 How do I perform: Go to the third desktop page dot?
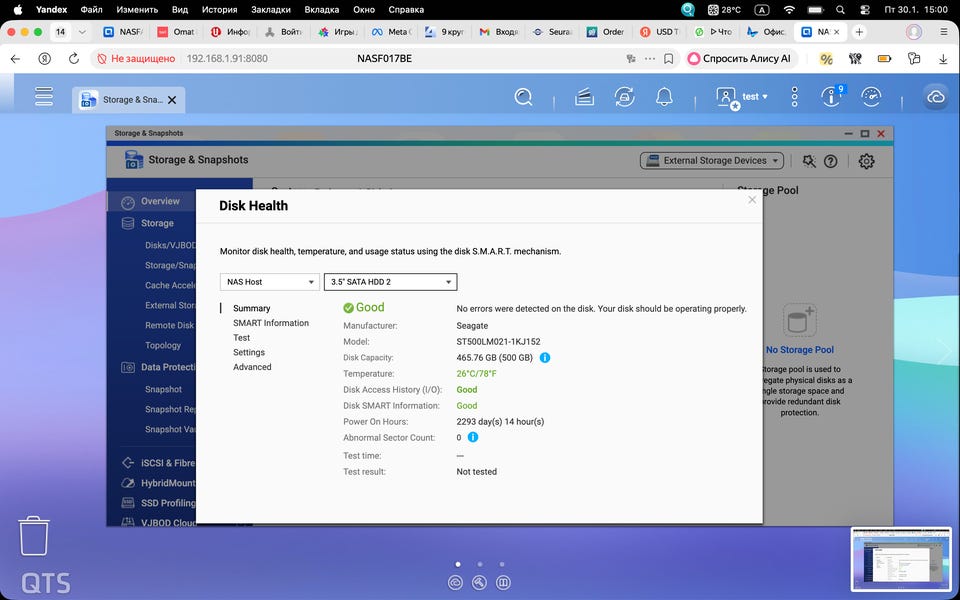tap(502, 564)
